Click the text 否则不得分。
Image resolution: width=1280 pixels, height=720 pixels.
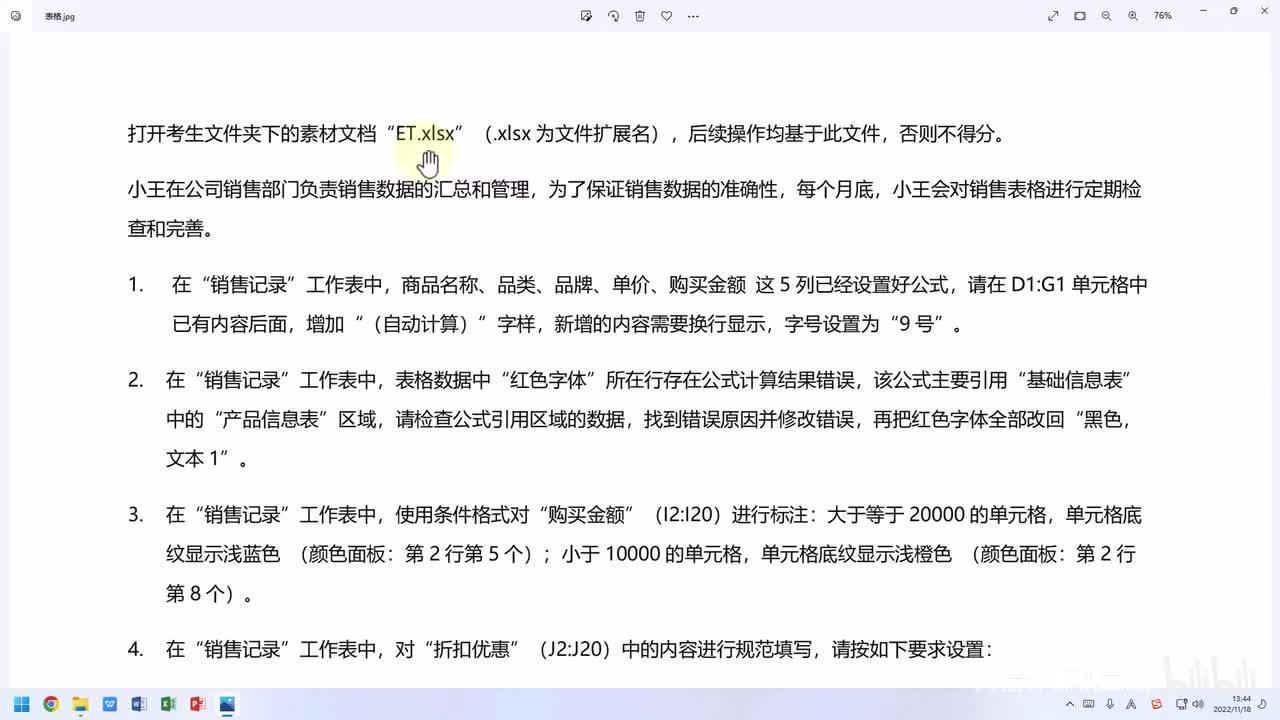[953, 133]
